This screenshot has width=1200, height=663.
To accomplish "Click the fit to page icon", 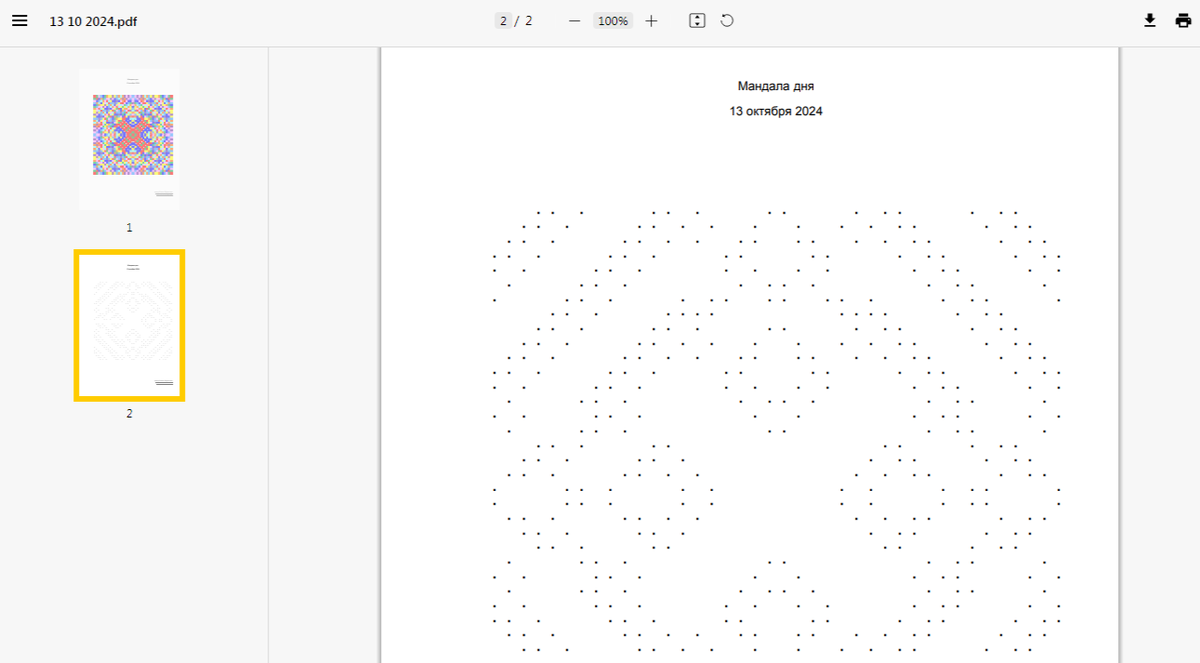I will click(x=697, y=21).
